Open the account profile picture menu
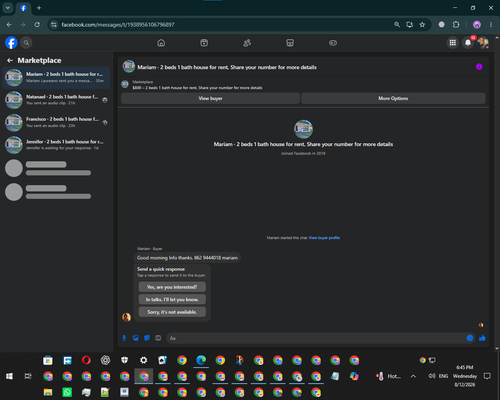Screen dimensions: 500x400 (483, 43)
